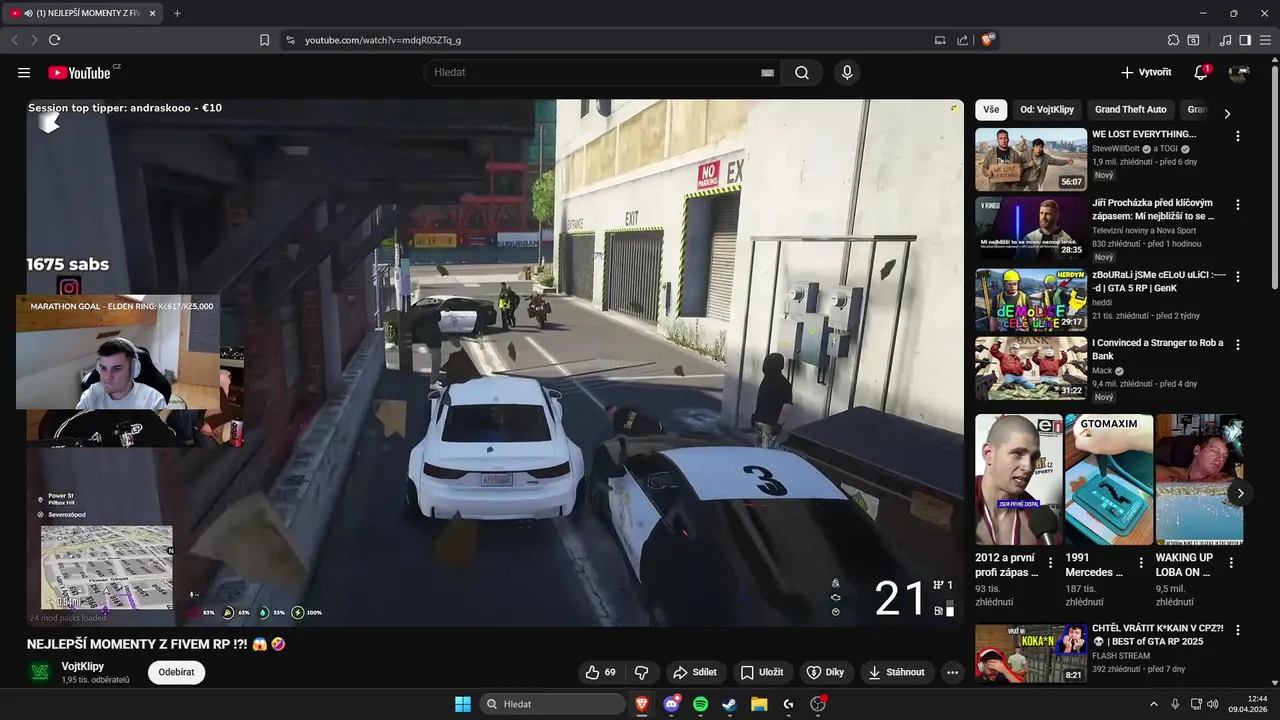This screenshot has height=720, width=1280.
Task: Open File Explorer from the taskbar
Action: pyautogui.click(x=759, y=704)
